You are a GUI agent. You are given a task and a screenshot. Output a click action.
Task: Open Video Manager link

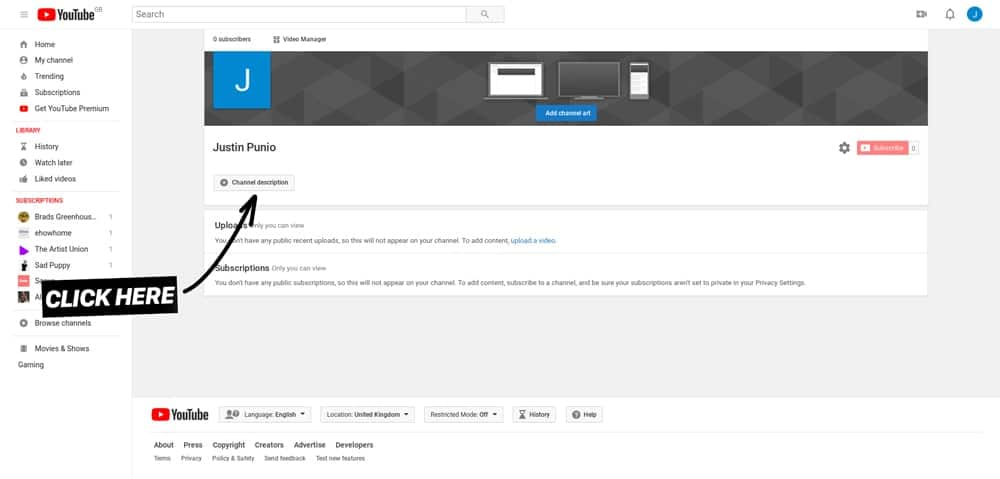[x=304, y=40]
